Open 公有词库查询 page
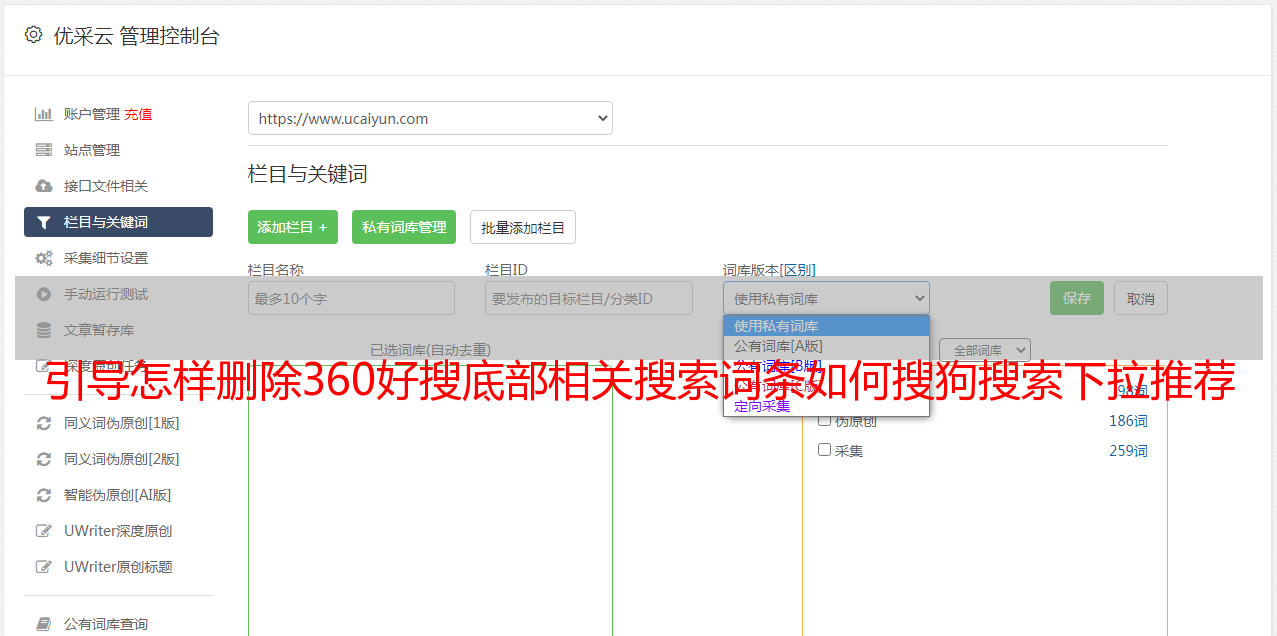This screenshot has width=1277, height=636. (106, 624)
